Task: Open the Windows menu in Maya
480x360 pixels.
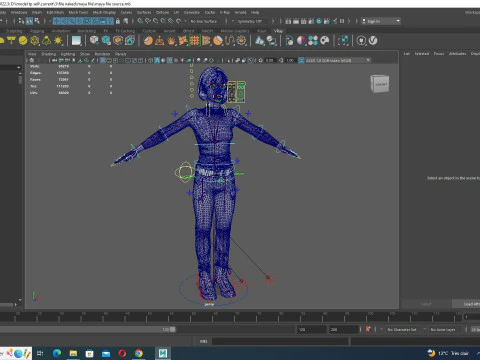Action: (19, 12)
